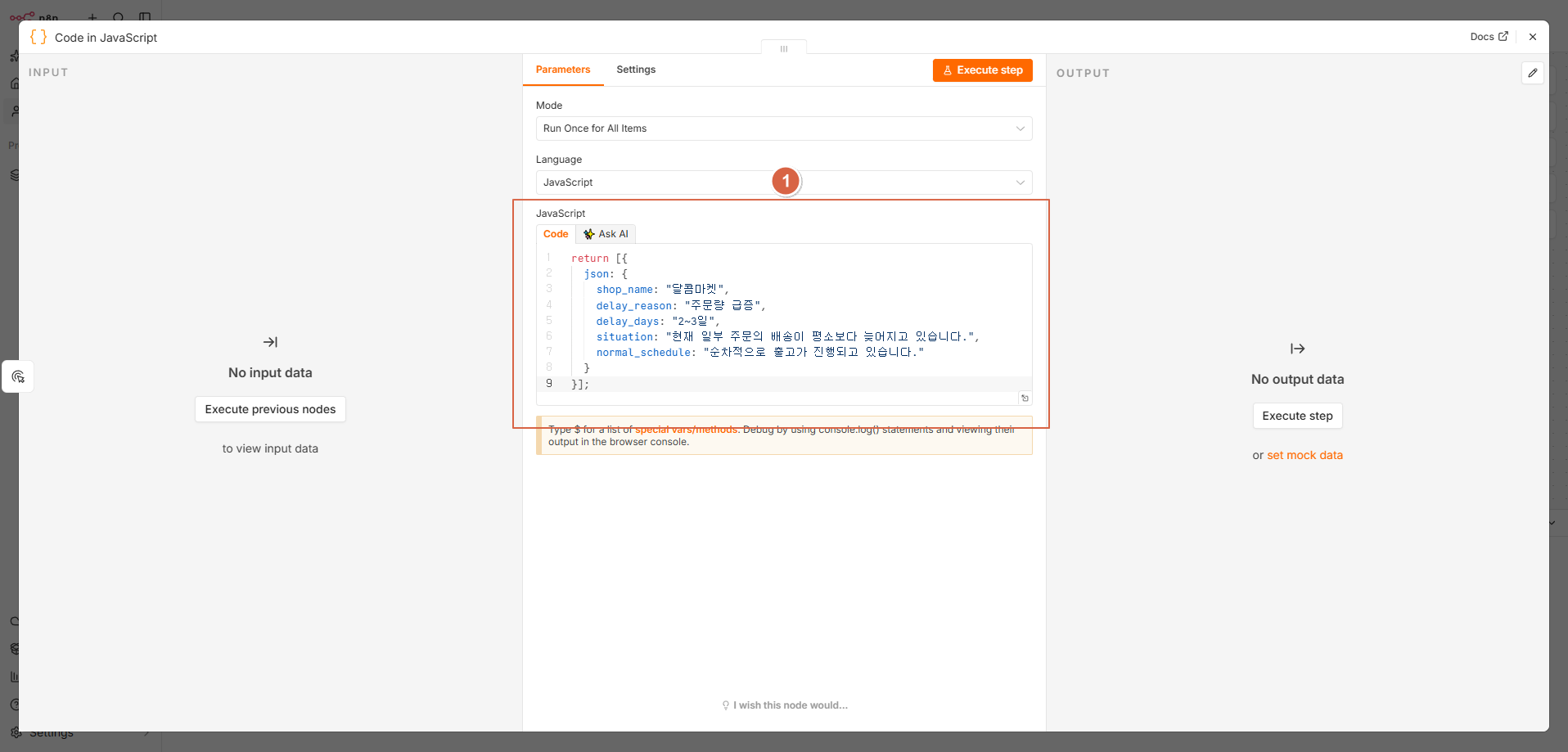Expand the code editor to full screen
The height and width of the screenshot is (752, 1568).
1025,399
